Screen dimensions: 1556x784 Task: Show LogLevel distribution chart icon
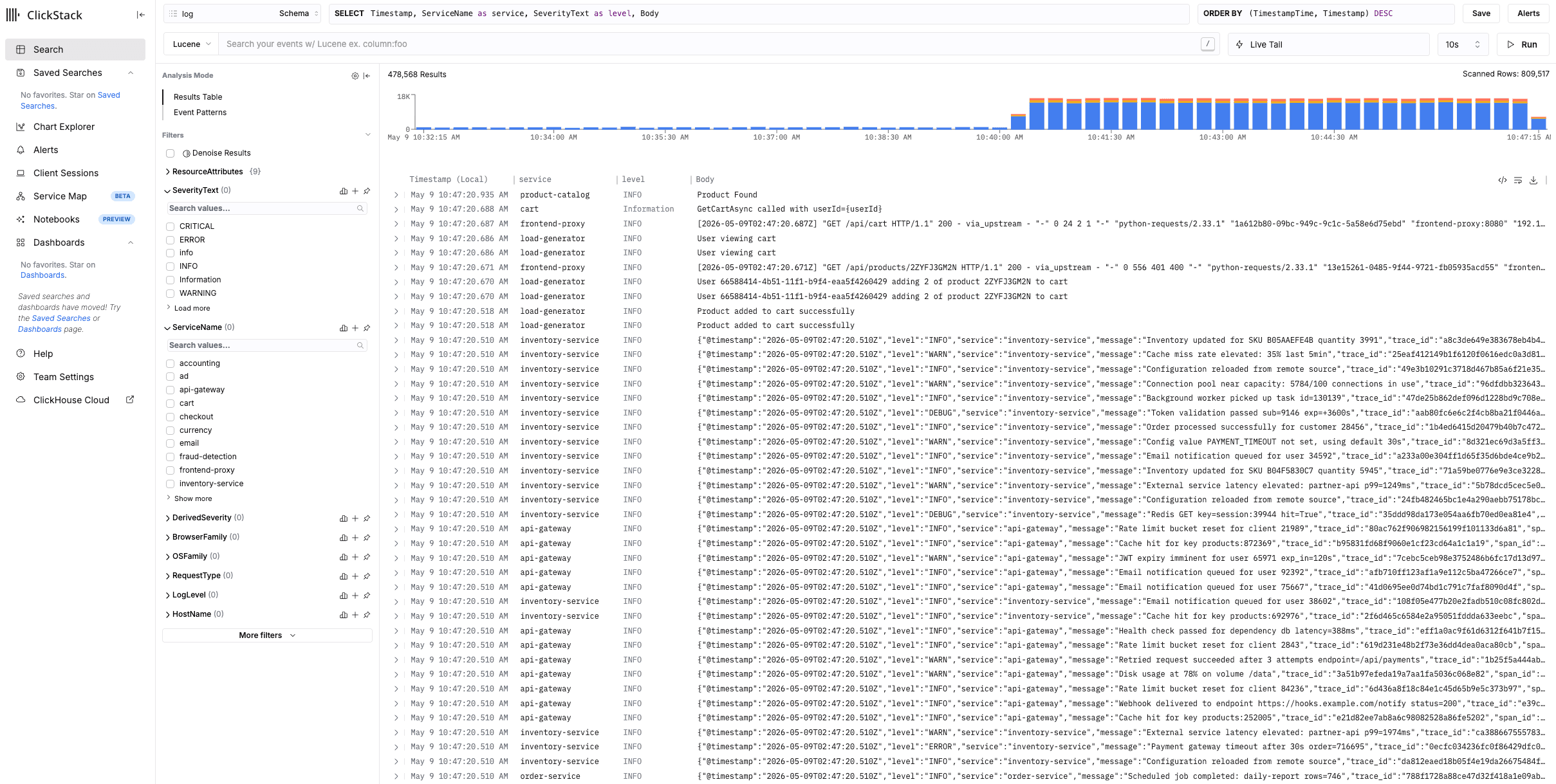point(344,596)
